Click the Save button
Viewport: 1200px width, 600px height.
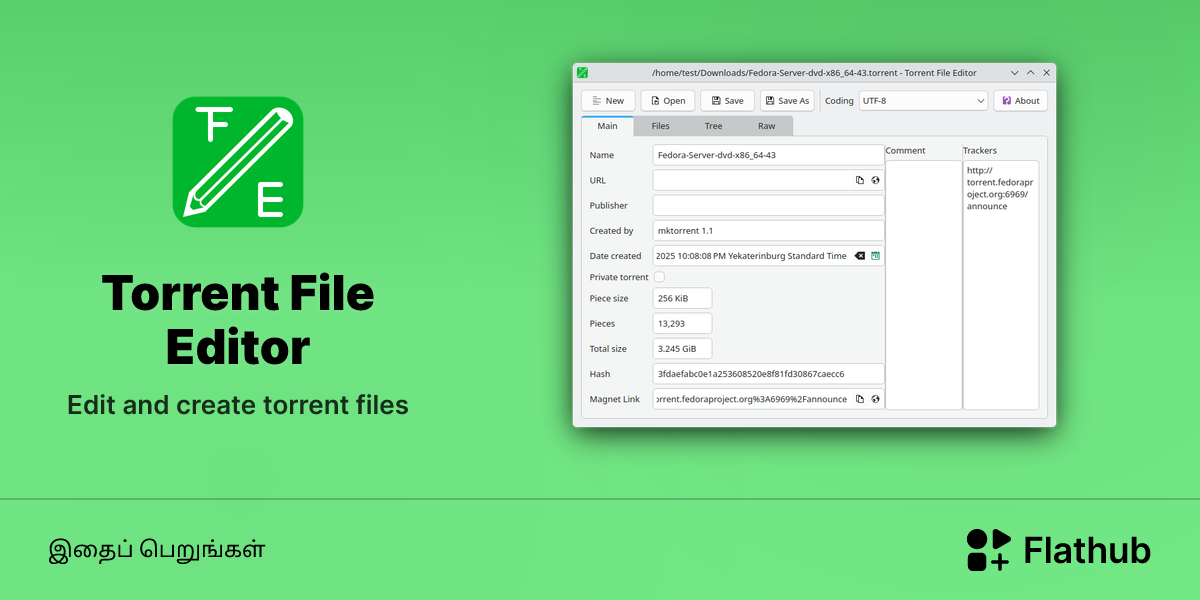click(x=727, y=101)
